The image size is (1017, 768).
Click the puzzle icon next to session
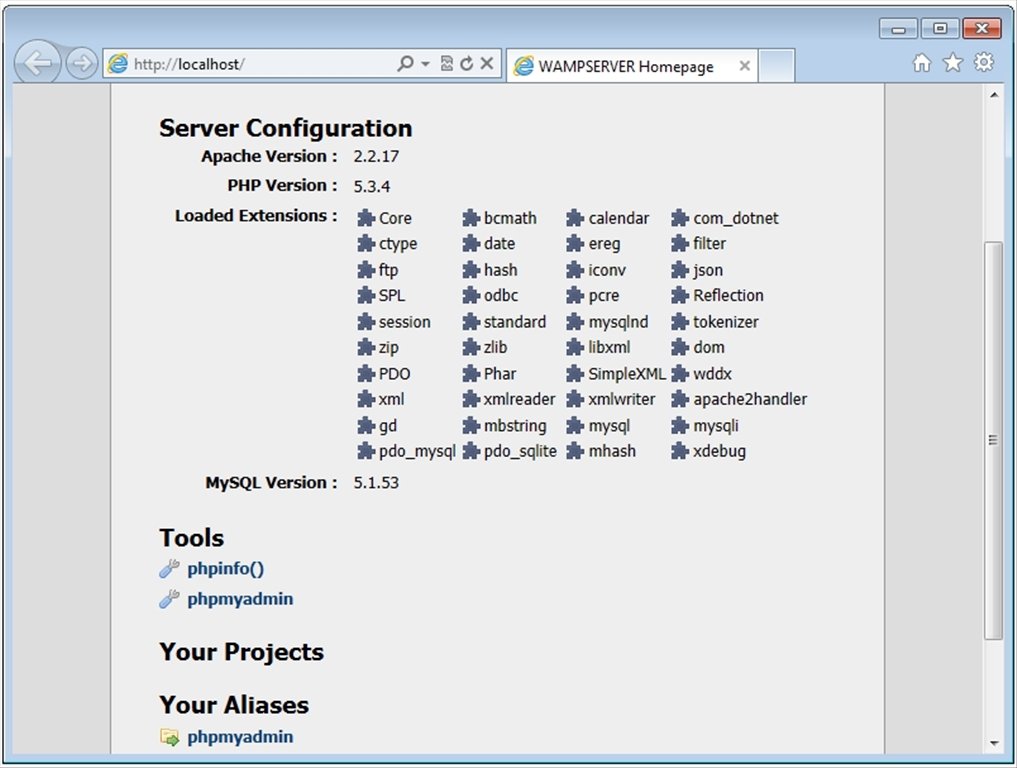[x=366, y=322]
